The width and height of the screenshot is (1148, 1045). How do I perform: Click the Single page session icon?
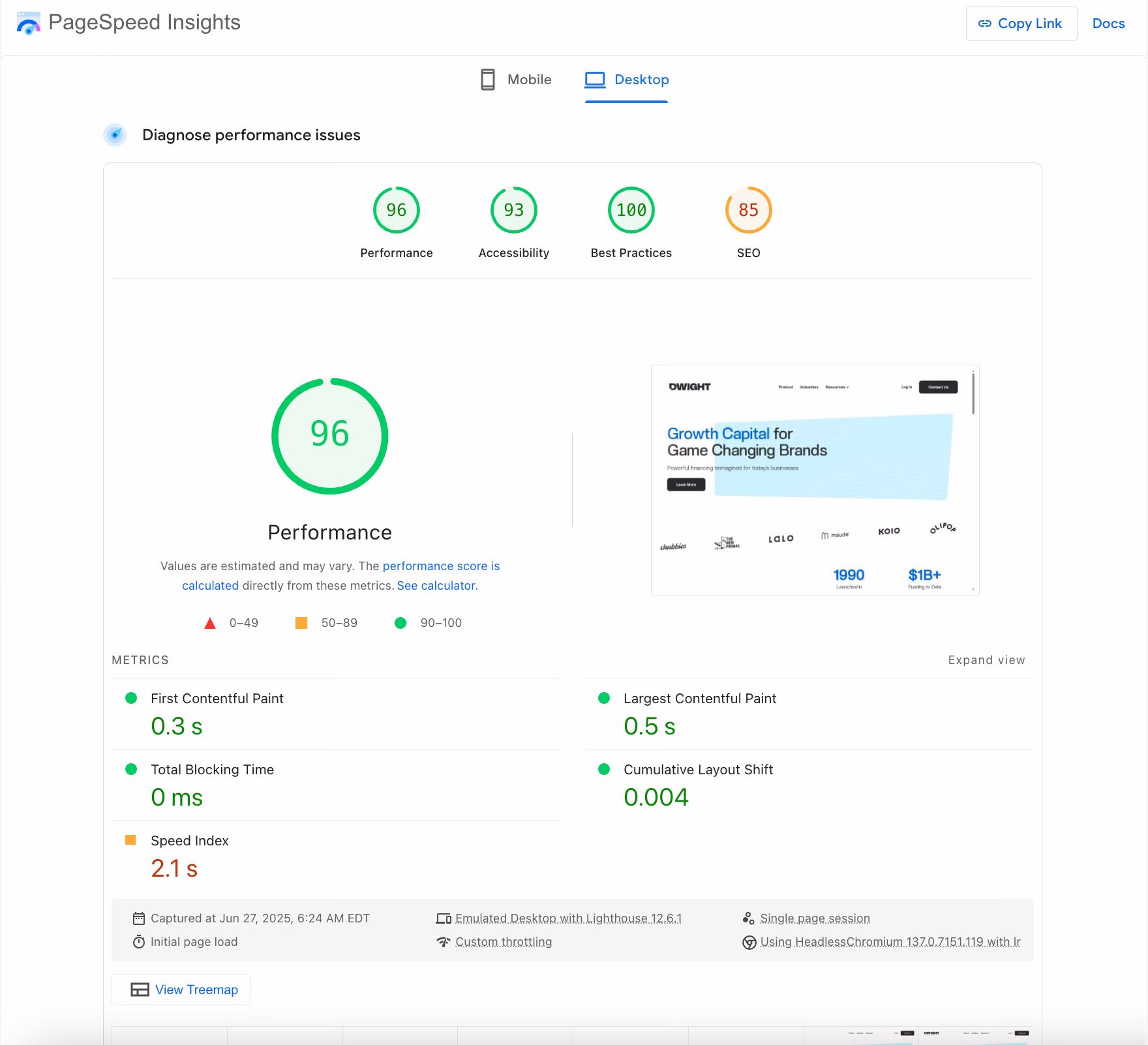point(749,918)
